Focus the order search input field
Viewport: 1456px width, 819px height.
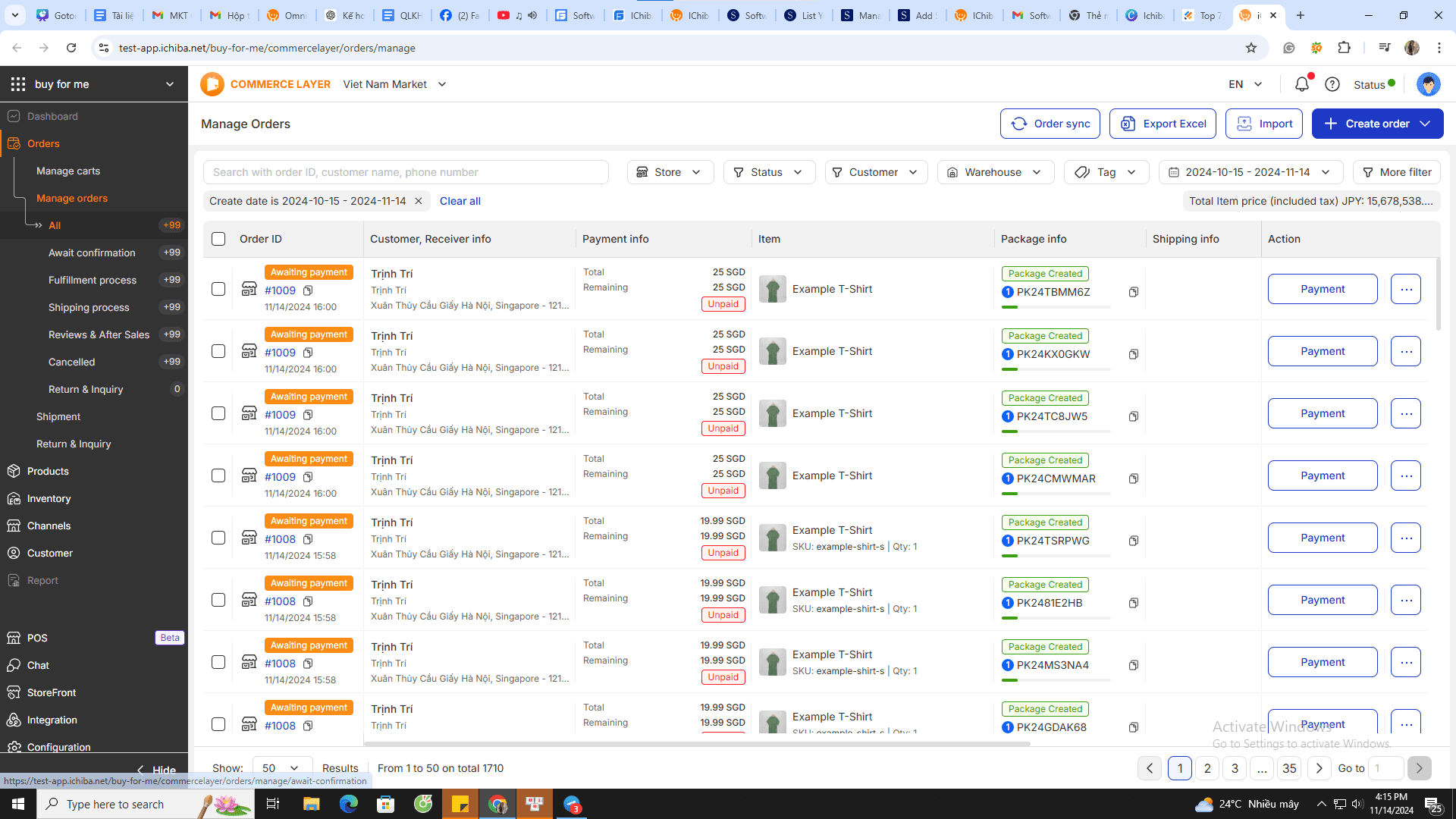(x=406, y=172)
